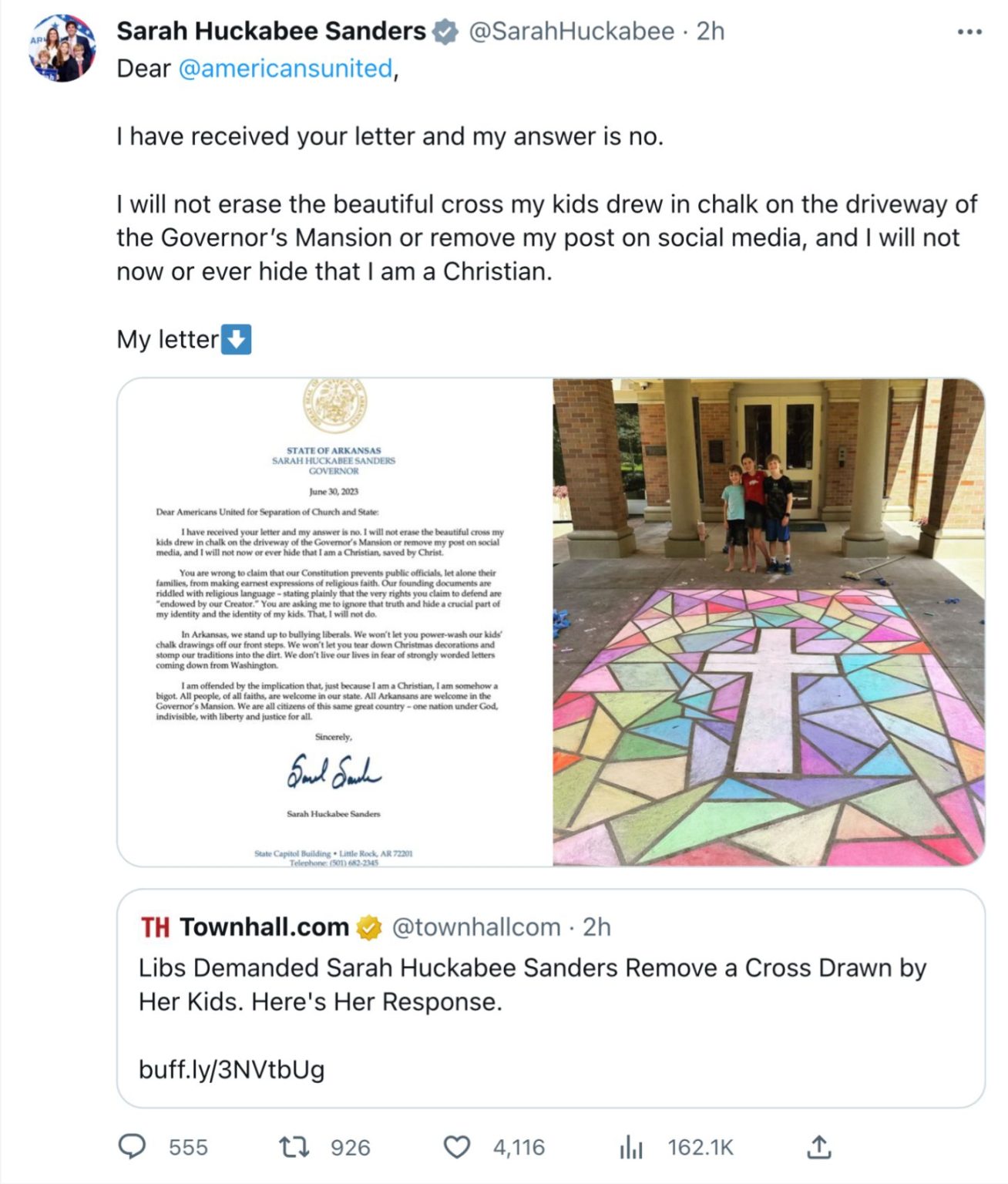This screenshot has width=1008, height=1184.
Task: Click the @SarahHuckabee handle
Action: (x=571, y=31)
